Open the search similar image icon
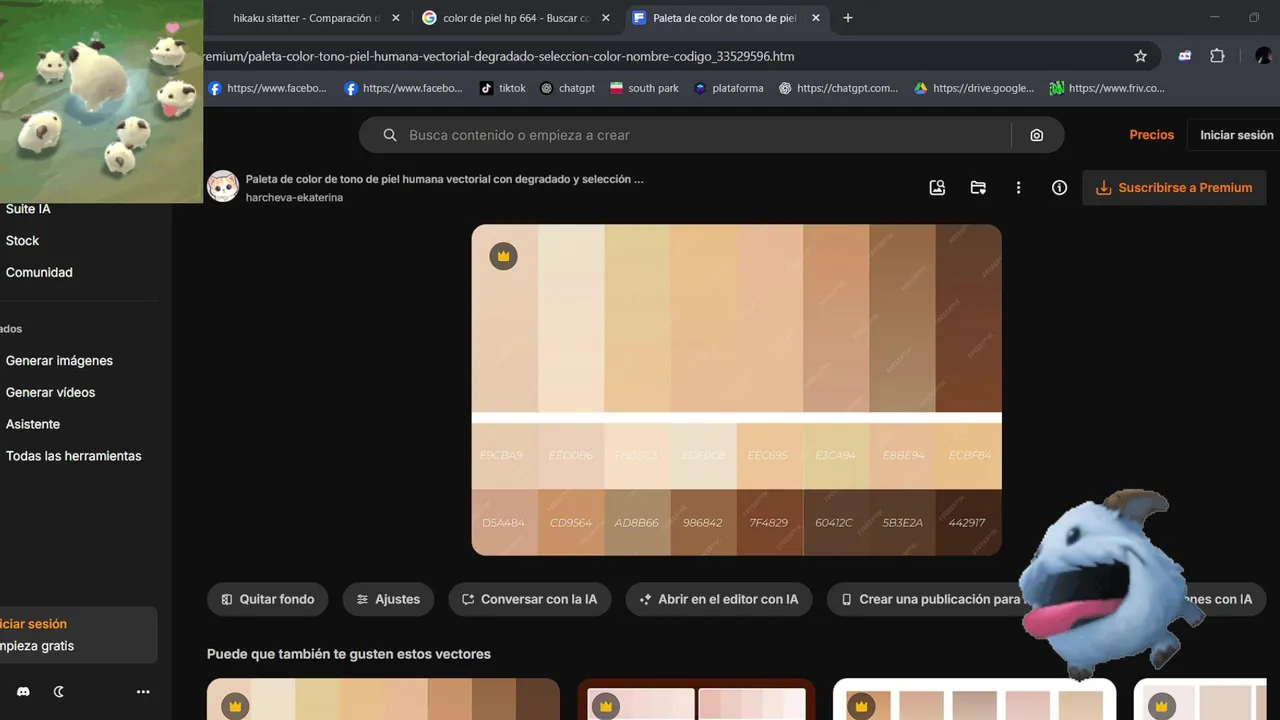The height and width of the screenshot is (720, 1280). point(937,187)
